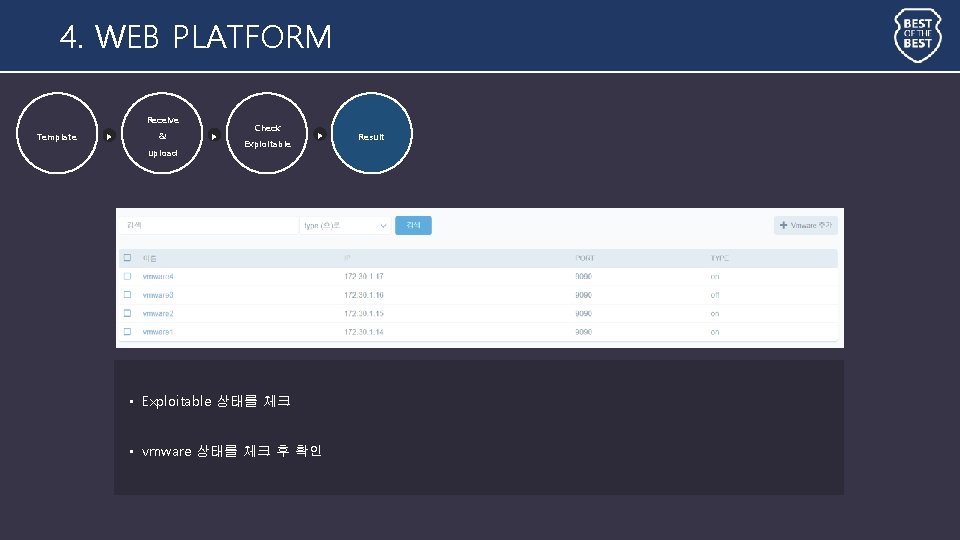Focus the search text field

(209, 225)
